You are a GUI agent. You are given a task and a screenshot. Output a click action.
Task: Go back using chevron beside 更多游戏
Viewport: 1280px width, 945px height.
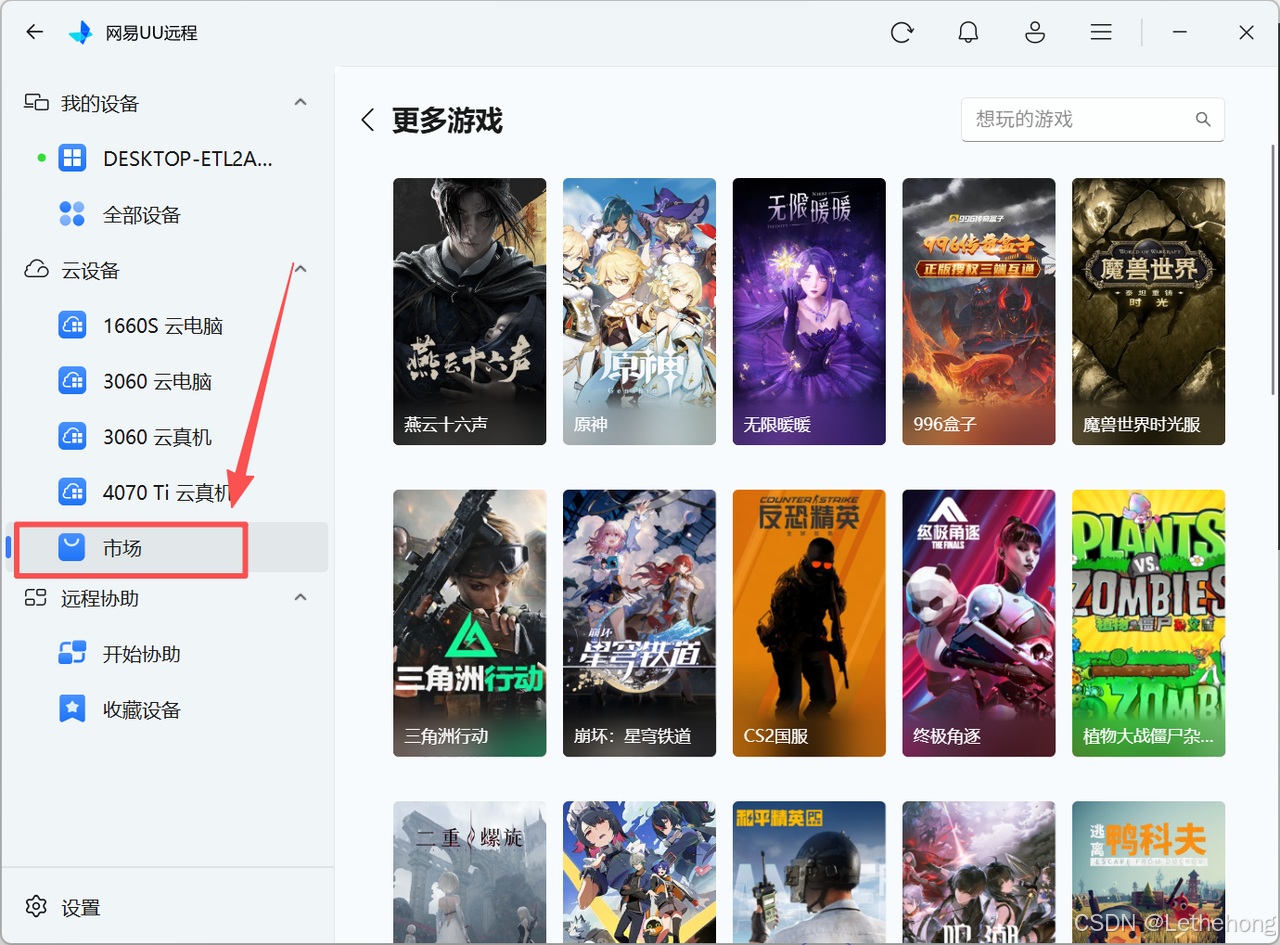click(x=367, y=121)
